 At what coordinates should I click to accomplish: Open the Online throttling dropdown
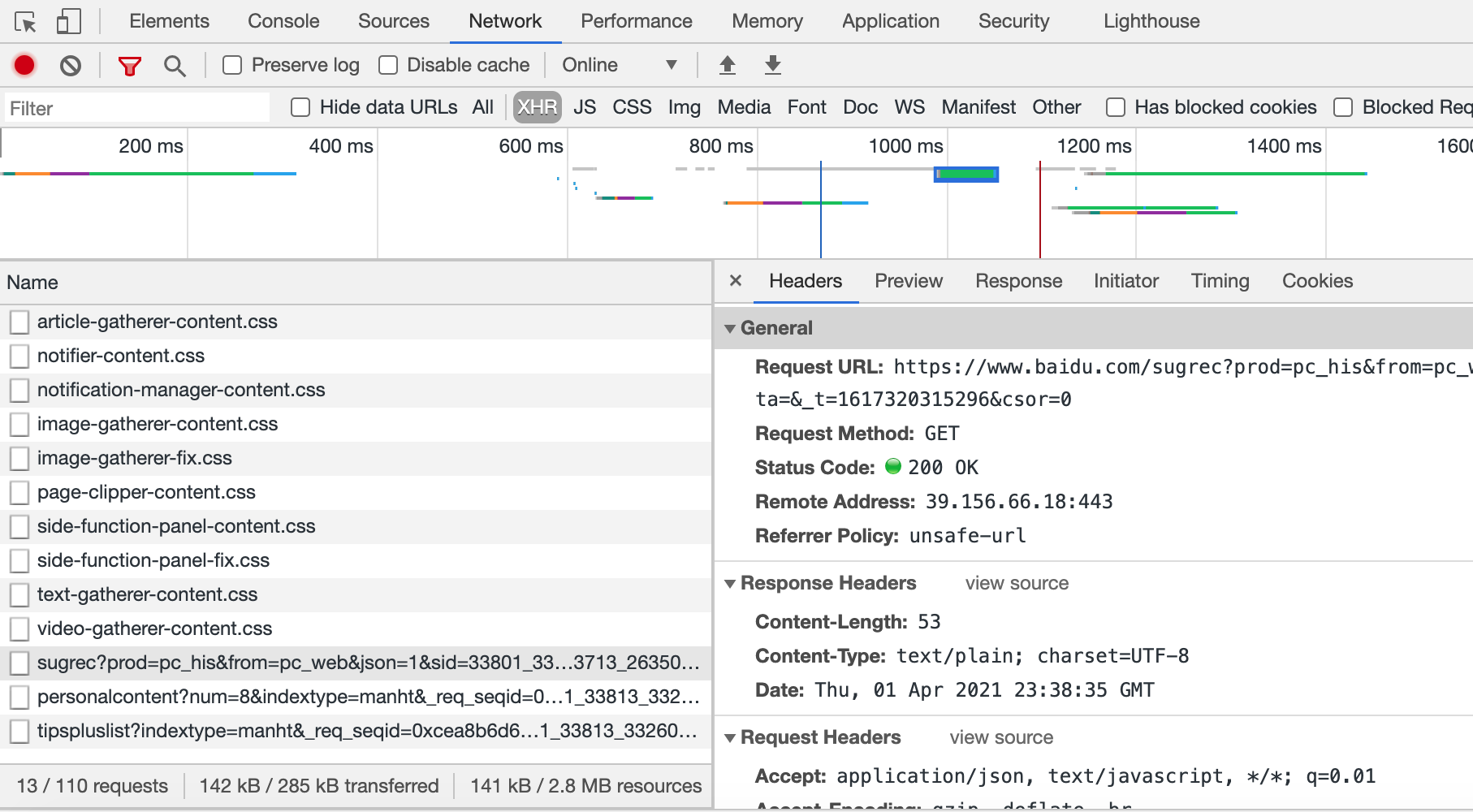pyautogui.click(x=619, y=65)
